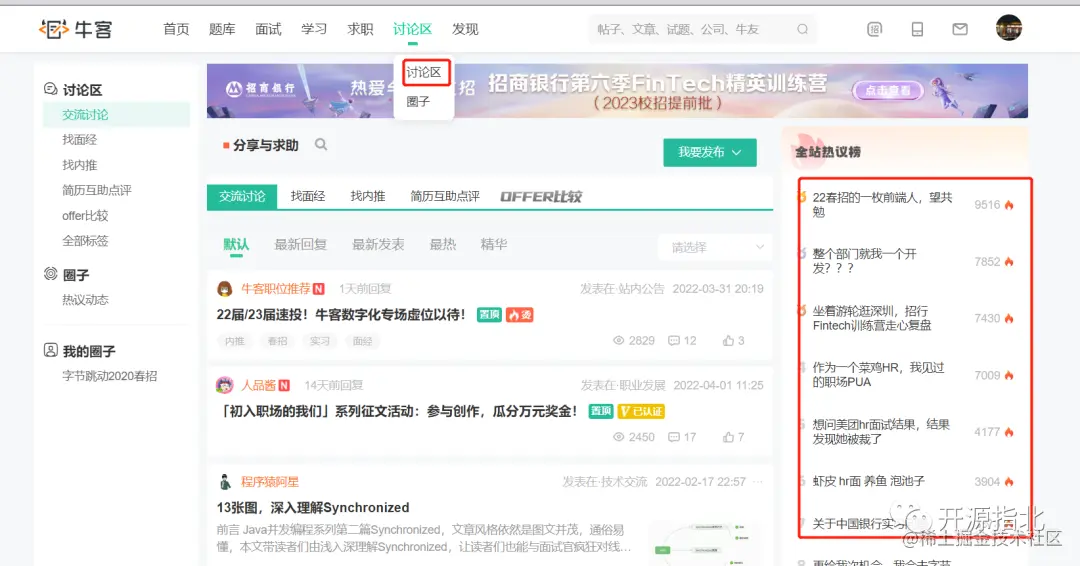
Task: Click the 面经 tag on first post
Action: (x=362, y=341)
